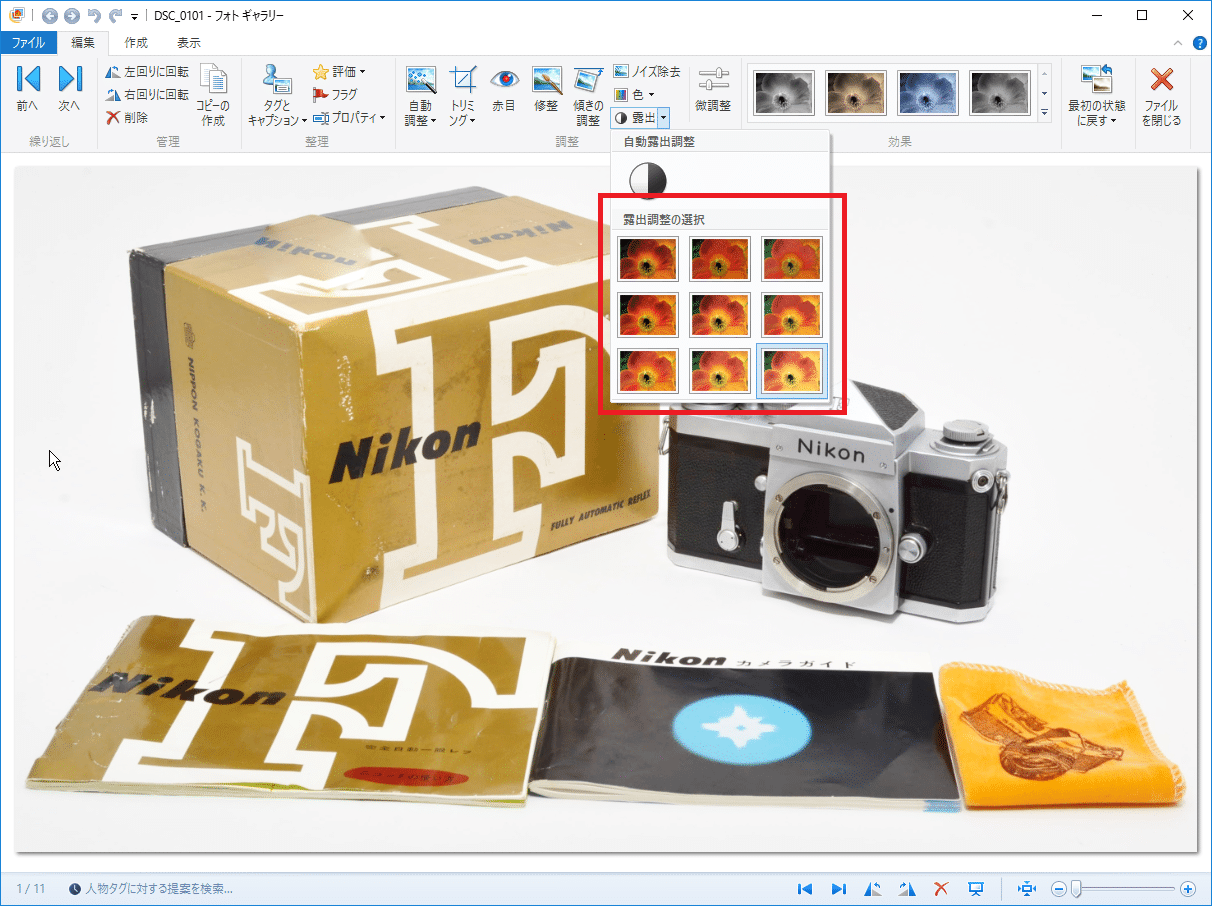Viewport: 1212px width, 906px height.
Task: Open 自動調整 dropdown
Action: tap(421, 95)
